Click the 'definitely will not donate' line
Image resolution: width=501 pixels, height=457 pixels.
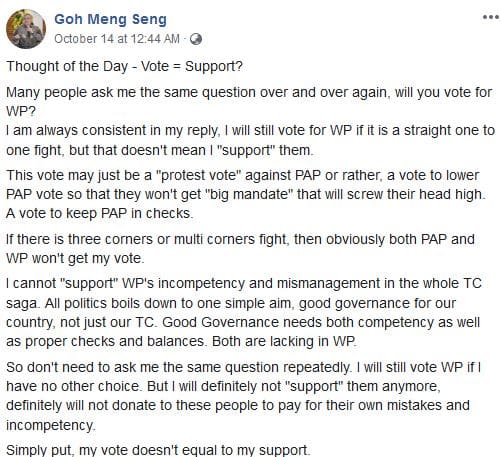(x=238, y=405)
